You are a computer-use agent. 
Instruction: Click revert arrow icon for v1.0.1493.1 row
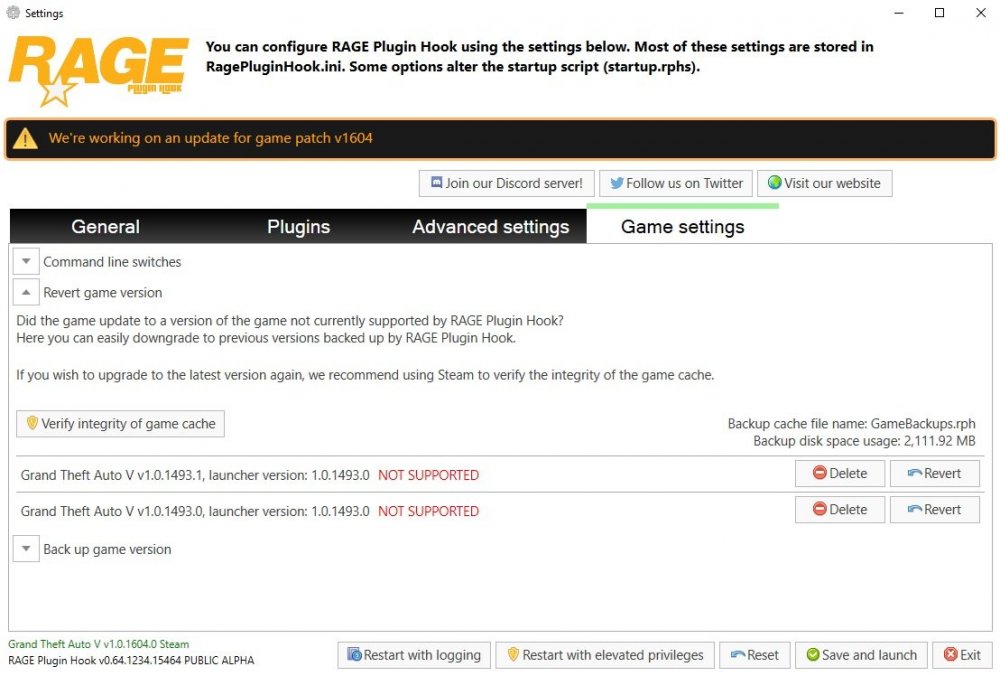[x=915, y=473]
